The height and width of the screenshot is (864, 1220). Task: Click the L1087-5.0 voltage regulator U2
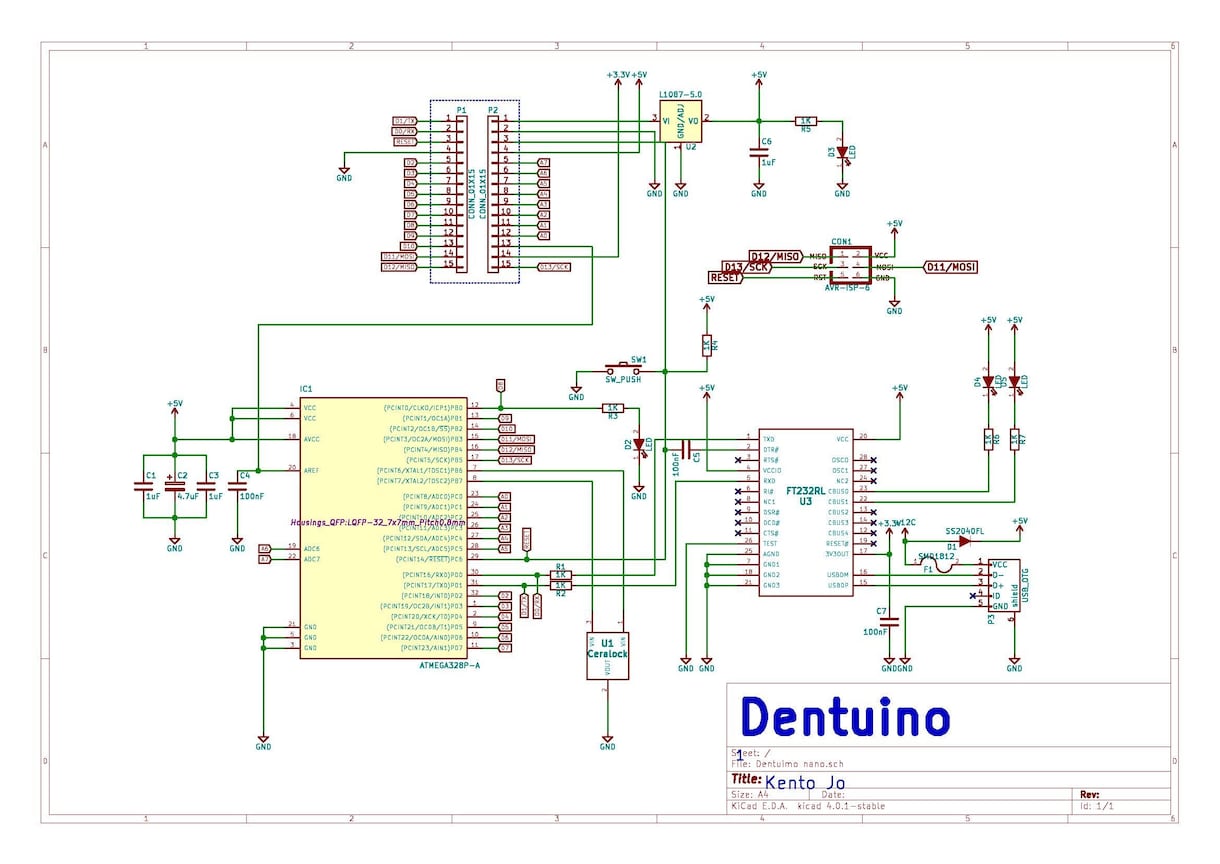coord(680,121)
